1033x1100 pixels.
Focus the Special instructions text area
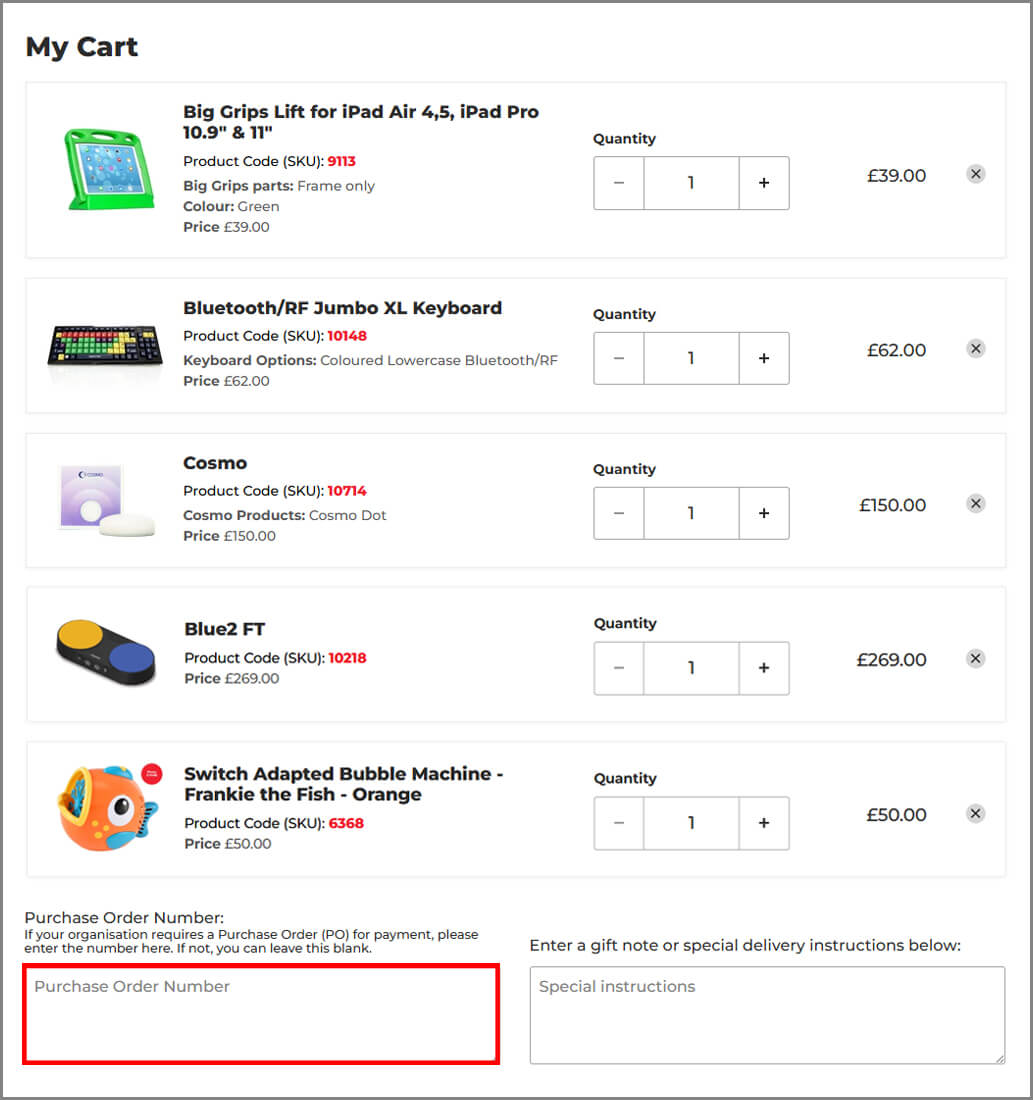(767, 1015)
